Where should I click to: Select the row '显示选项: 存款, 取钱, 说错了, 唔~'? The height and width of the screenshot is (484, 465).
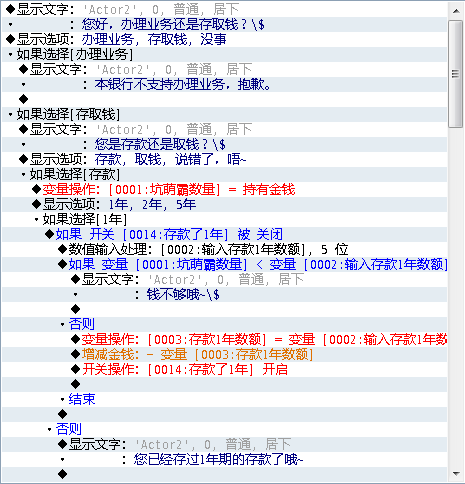tap(224, 159)
